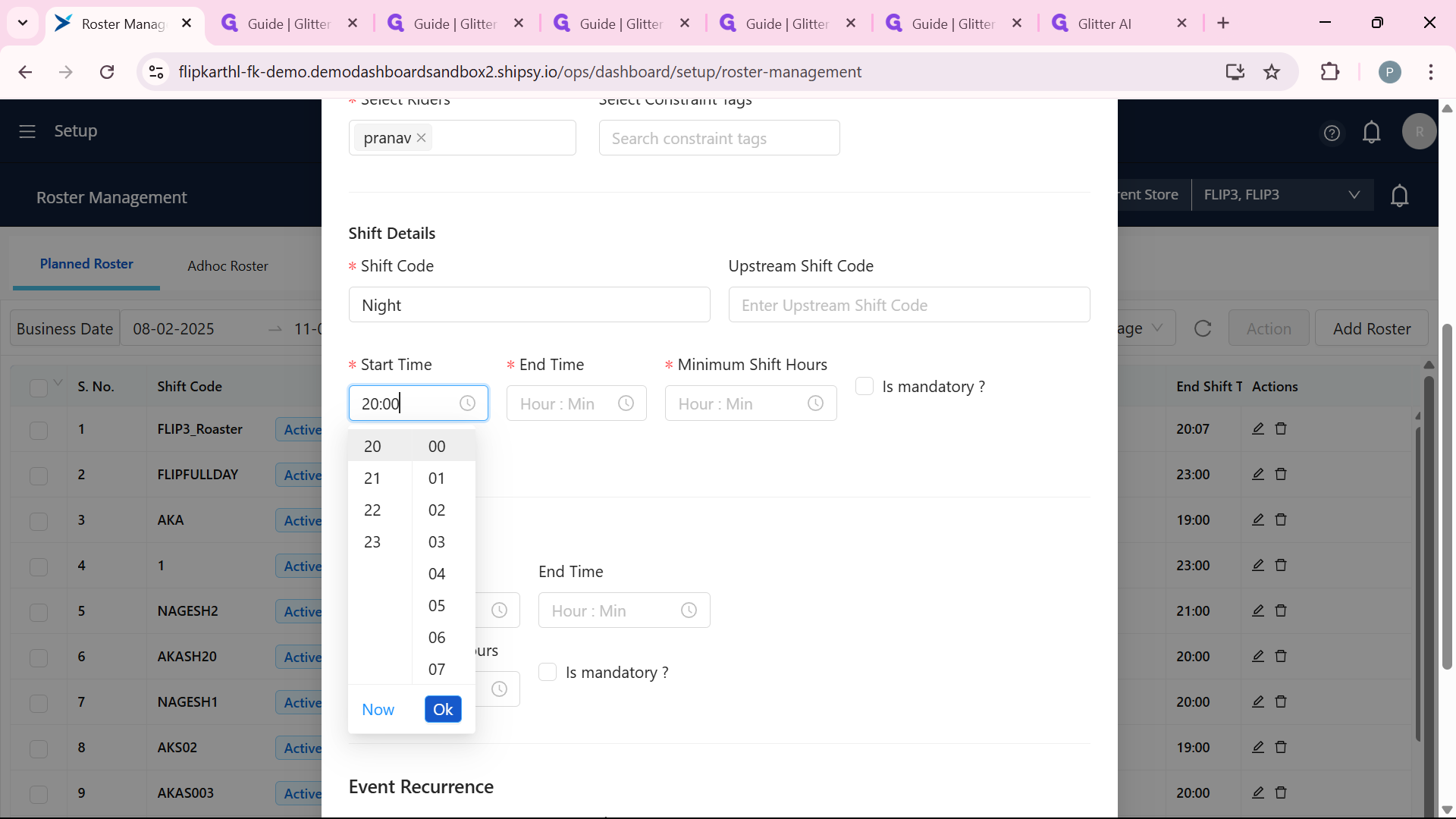Viewport: 1456px width, 819px height.
Task: Switch to the Planned Roster tab
Action: coord(86,264)
